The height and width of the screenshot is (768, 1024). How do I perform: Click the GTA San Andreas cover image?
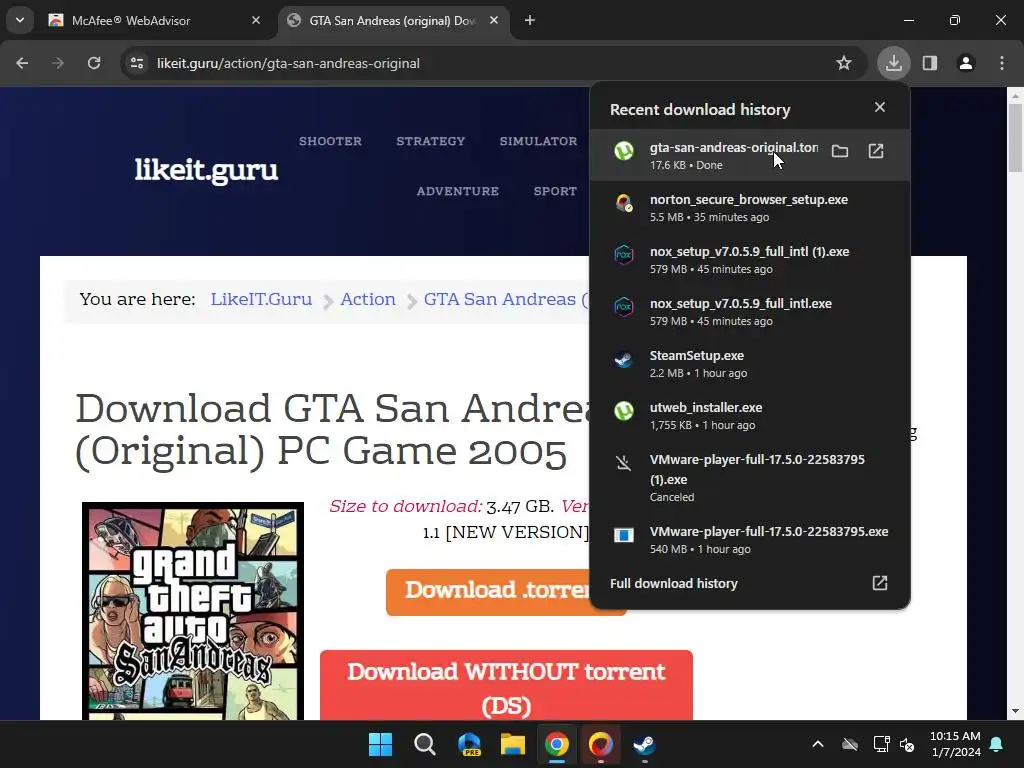coord(193,611)
